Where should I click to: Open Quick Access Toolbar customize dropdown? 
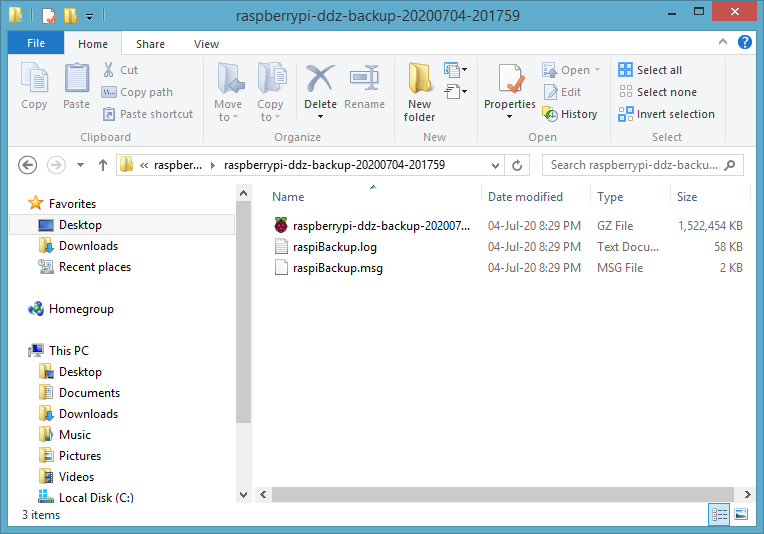click(90, 17)
